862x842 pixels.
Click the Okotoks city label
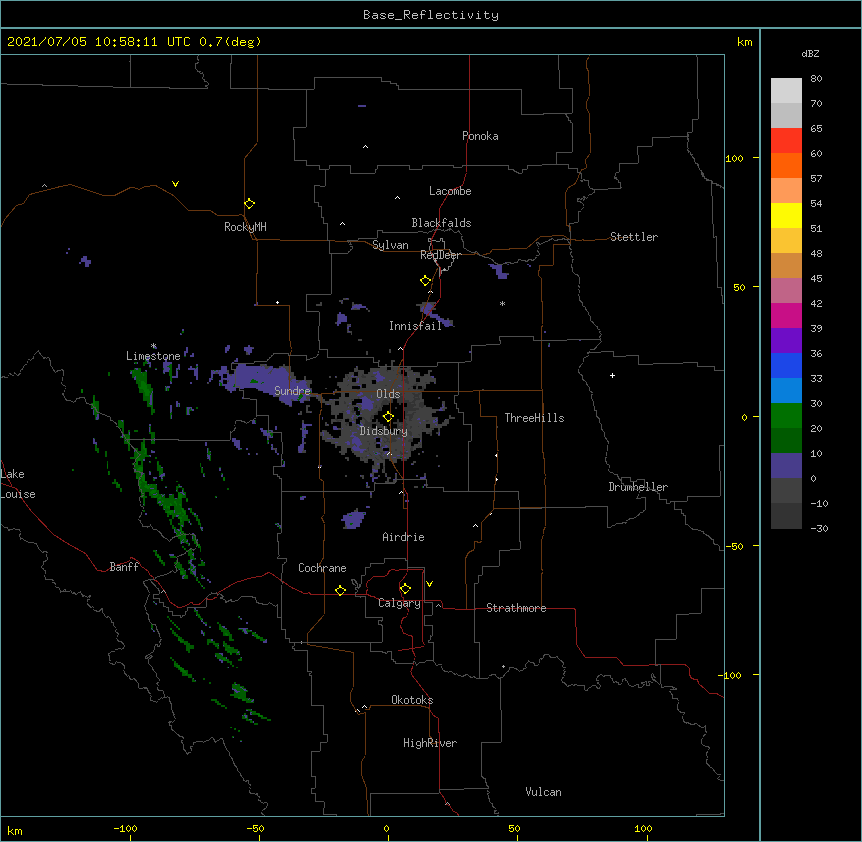412,700
